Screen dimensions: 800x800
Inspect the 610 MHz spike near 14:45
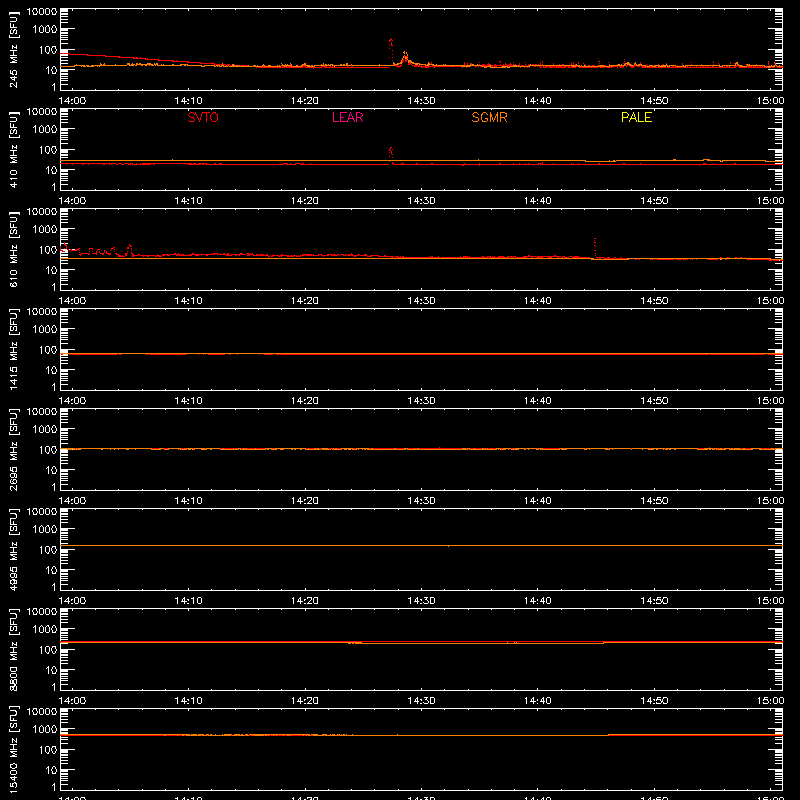pos(595,248)
